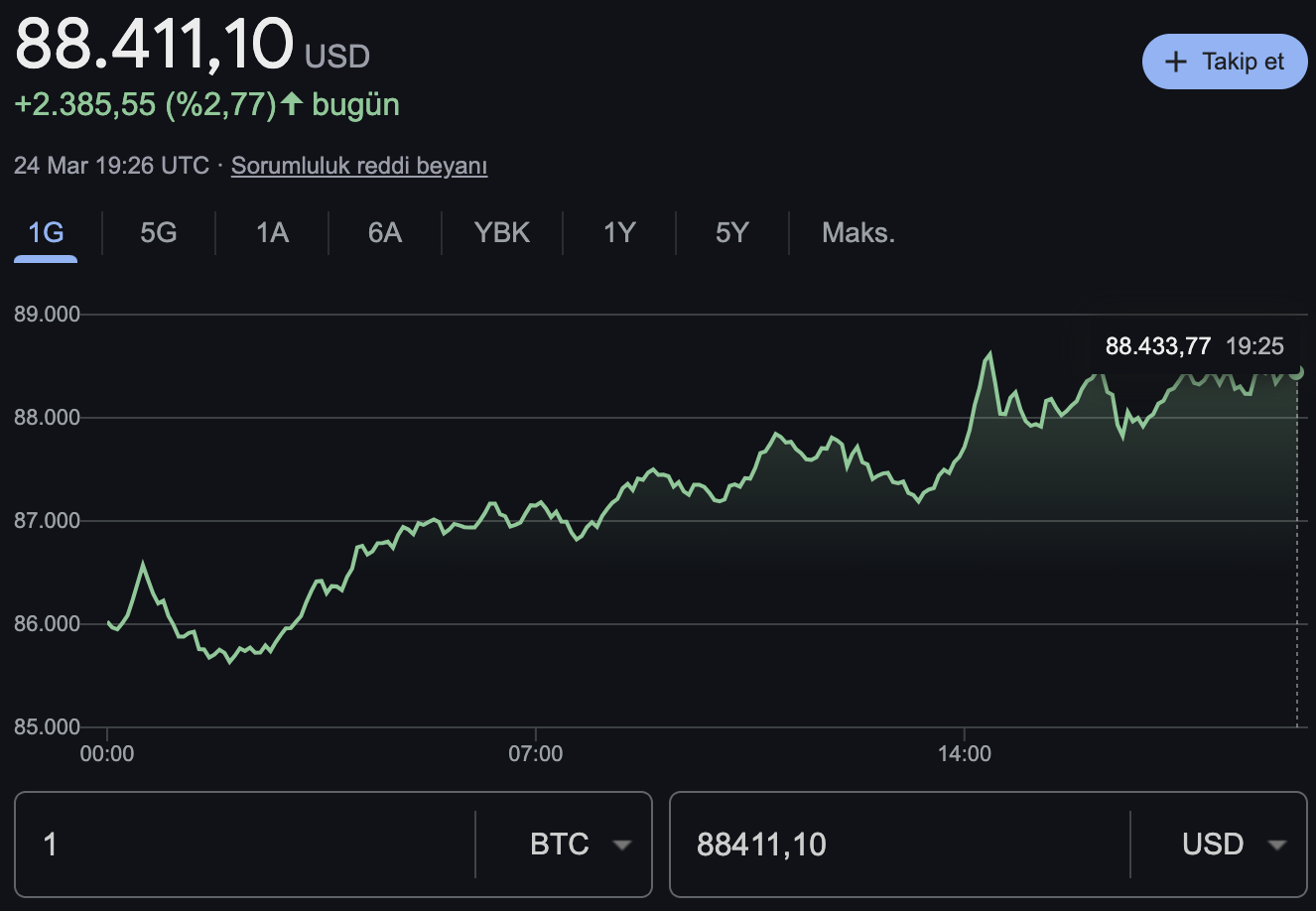Image resolution: width=1316 pixels, height=911 pixels.
Task: Click the 89.000 y-axis label
Action: click(x=47, y=315)
